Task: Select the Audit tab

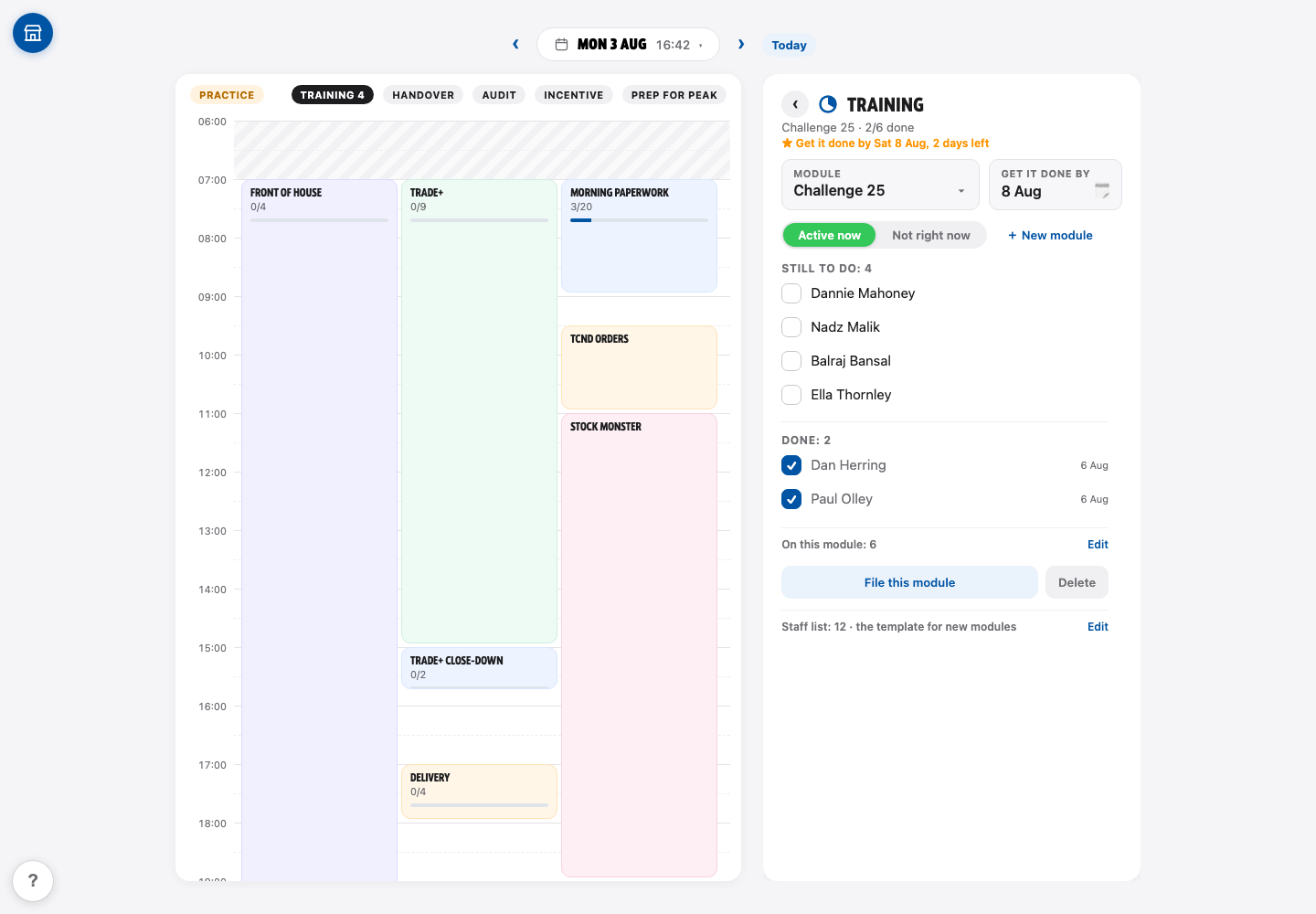Action: (x=499, y=95)
